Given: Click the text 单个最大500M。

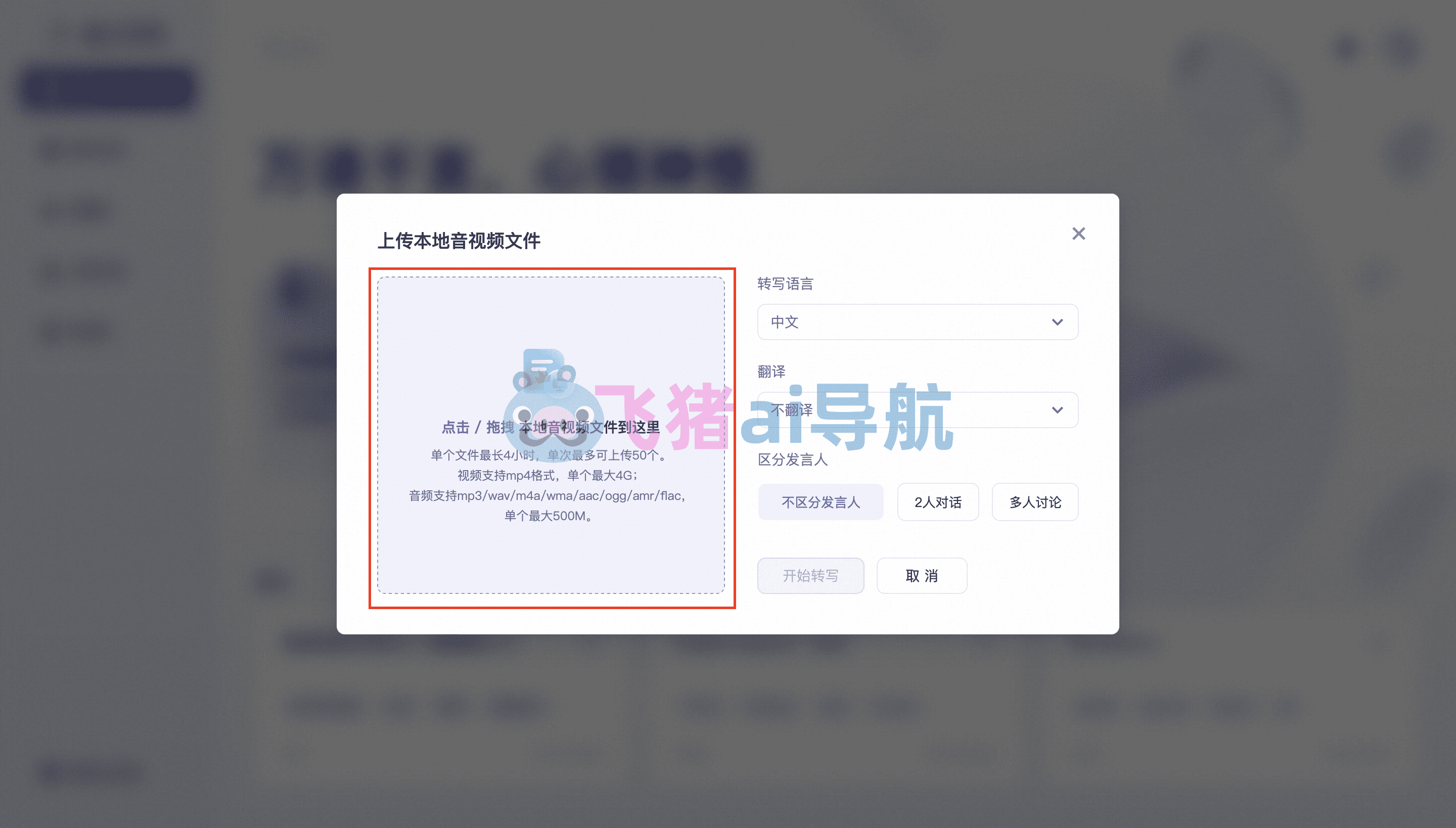Looking at the screenshot, I should [550, 516].
